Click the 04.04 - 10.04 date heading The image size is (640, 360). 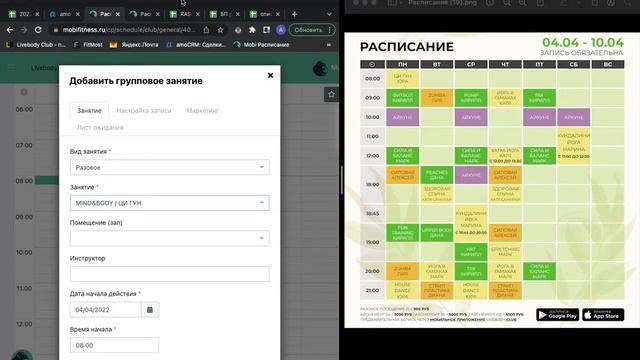(x=582, y=42)
